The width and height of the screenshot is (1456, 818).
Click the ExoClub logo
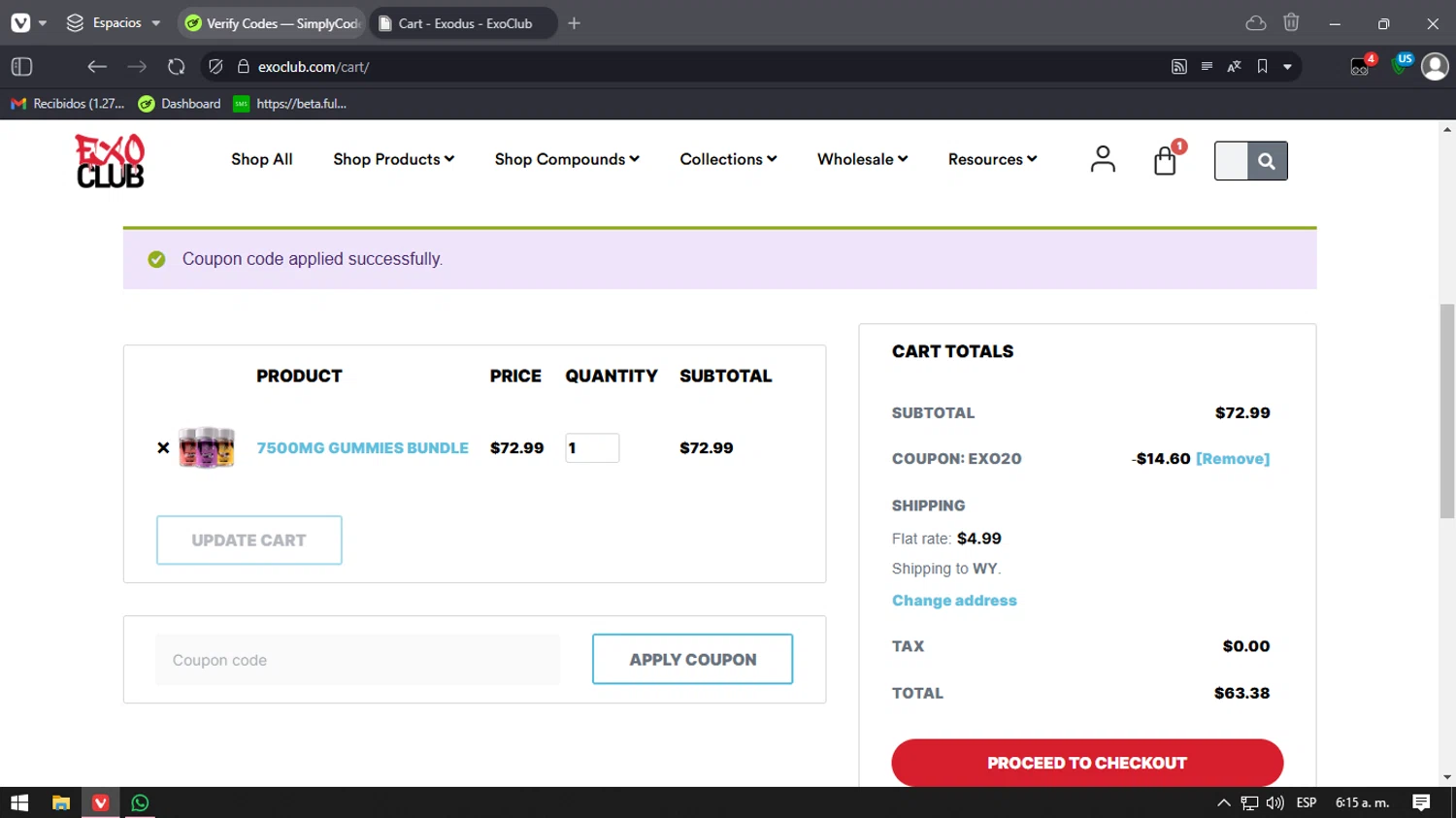(x=110, y=160)
